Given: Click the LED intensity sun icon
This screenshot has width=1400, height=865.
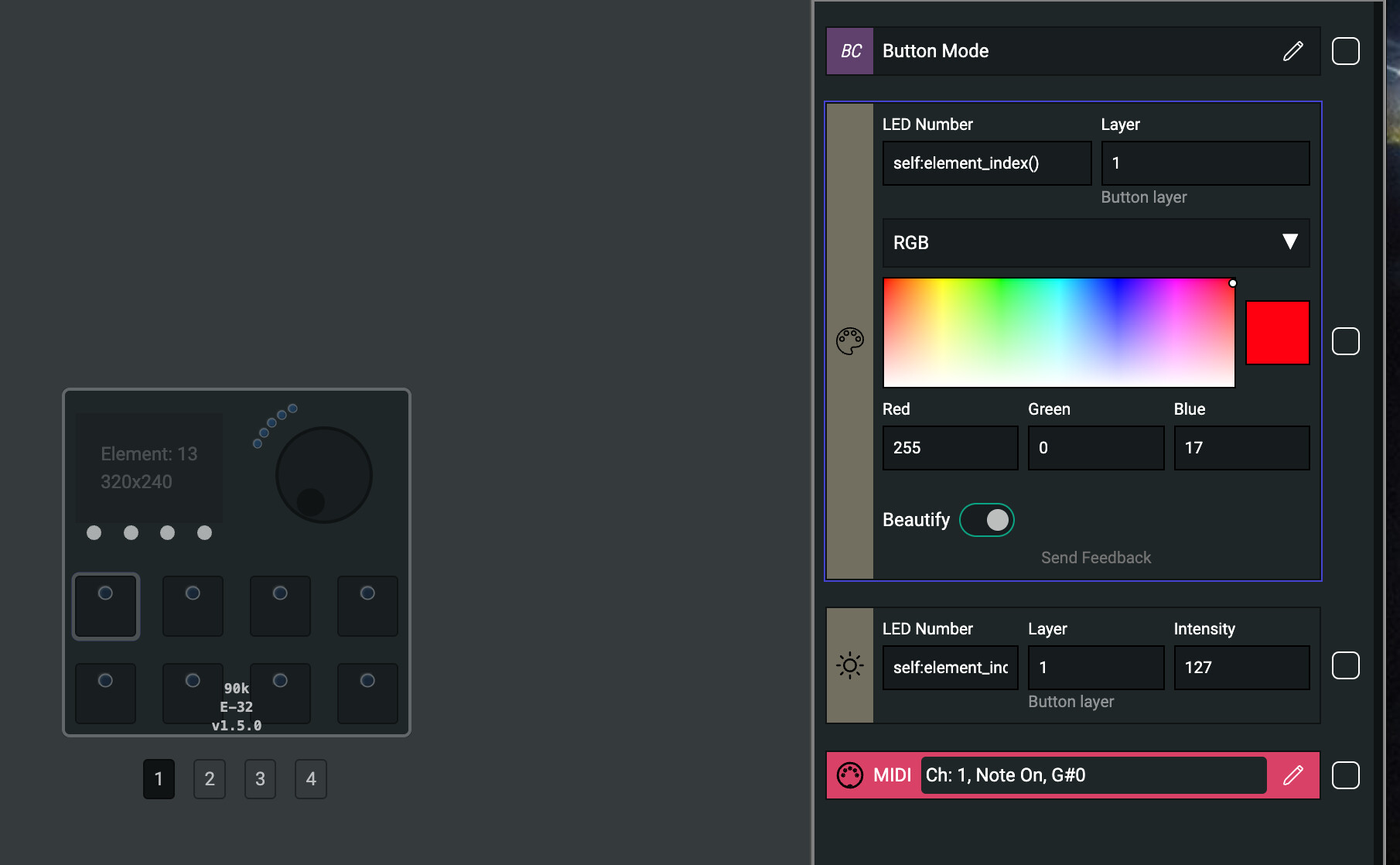Looking at the screenshot, I should point(849,665).
